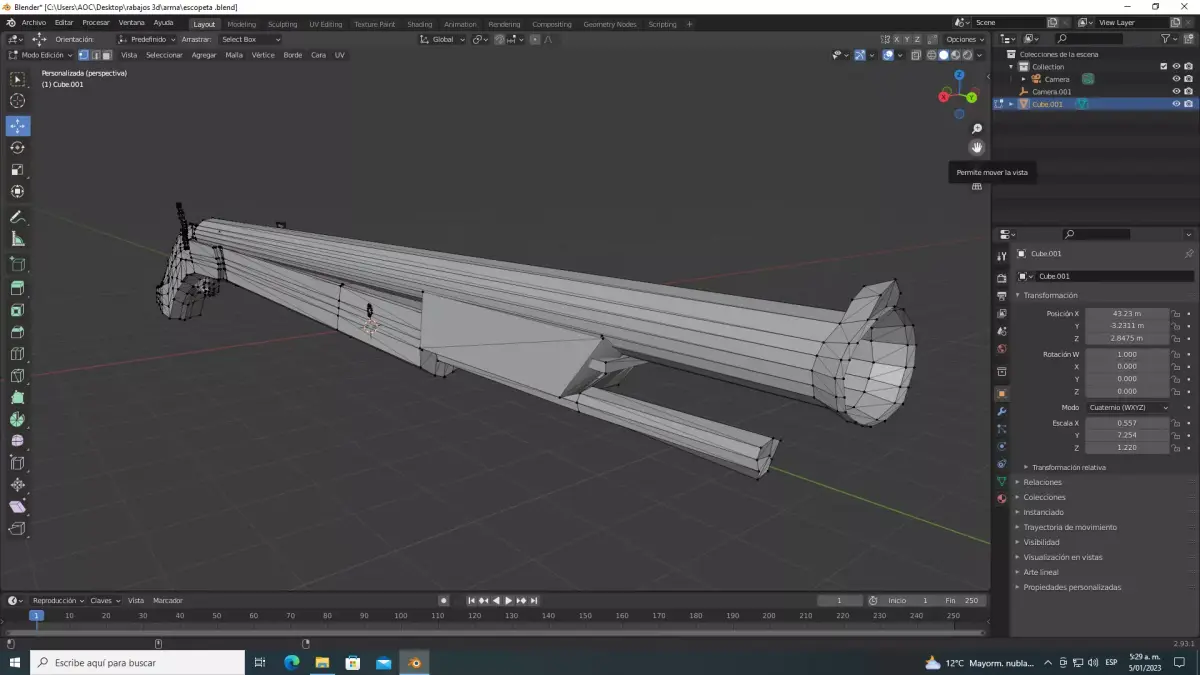Image resolution: width=1200 pixels, height=675 pixels.
Task: Select the 3D Cursor tool
Action: 18,101
